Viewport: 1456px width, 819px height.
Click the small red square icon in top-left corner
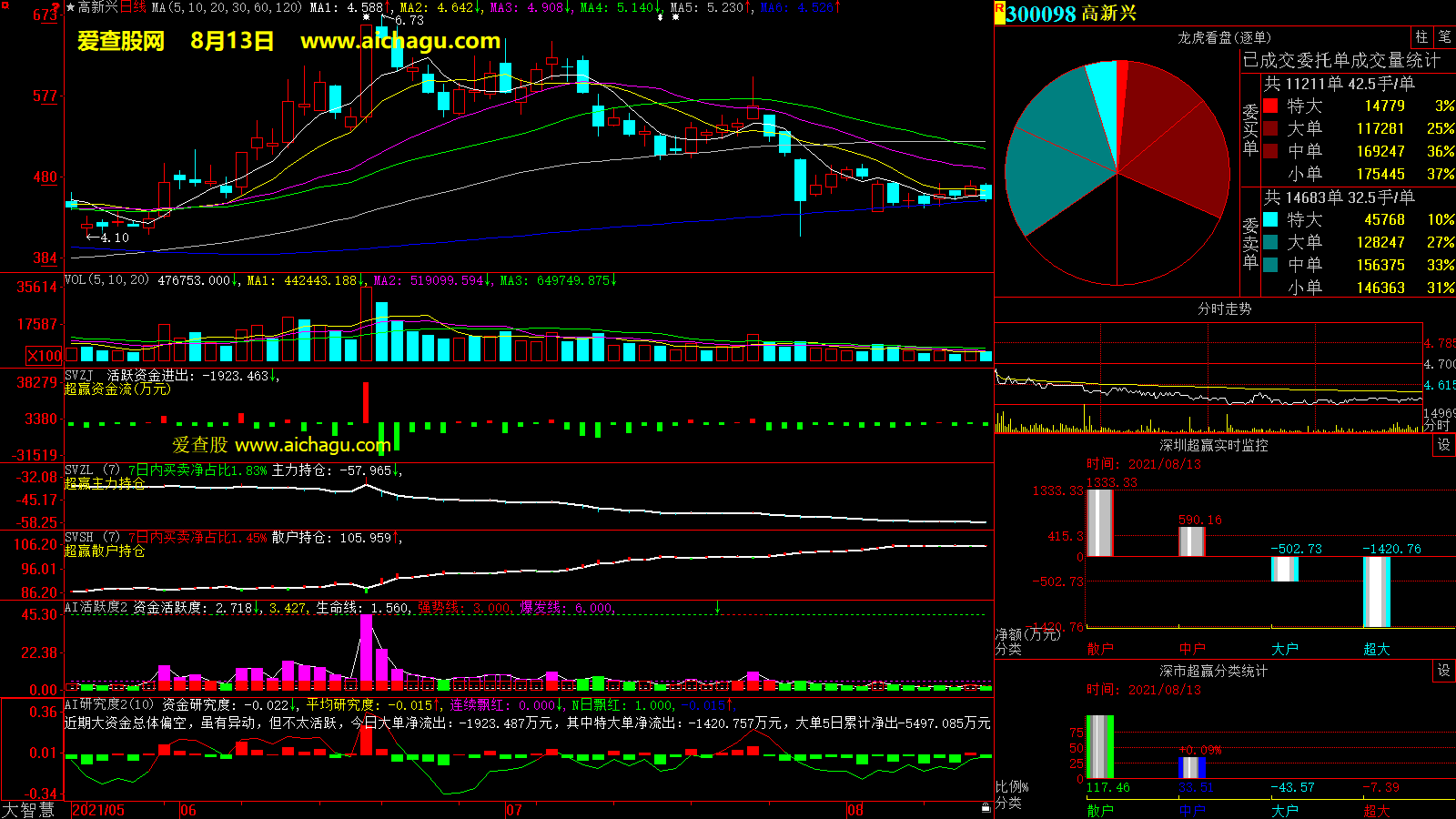[3, 3]
